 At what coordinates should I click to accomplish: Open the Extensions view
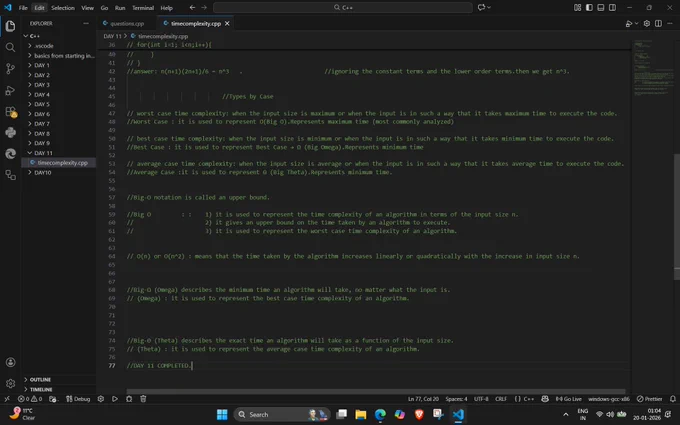point(10,111)
